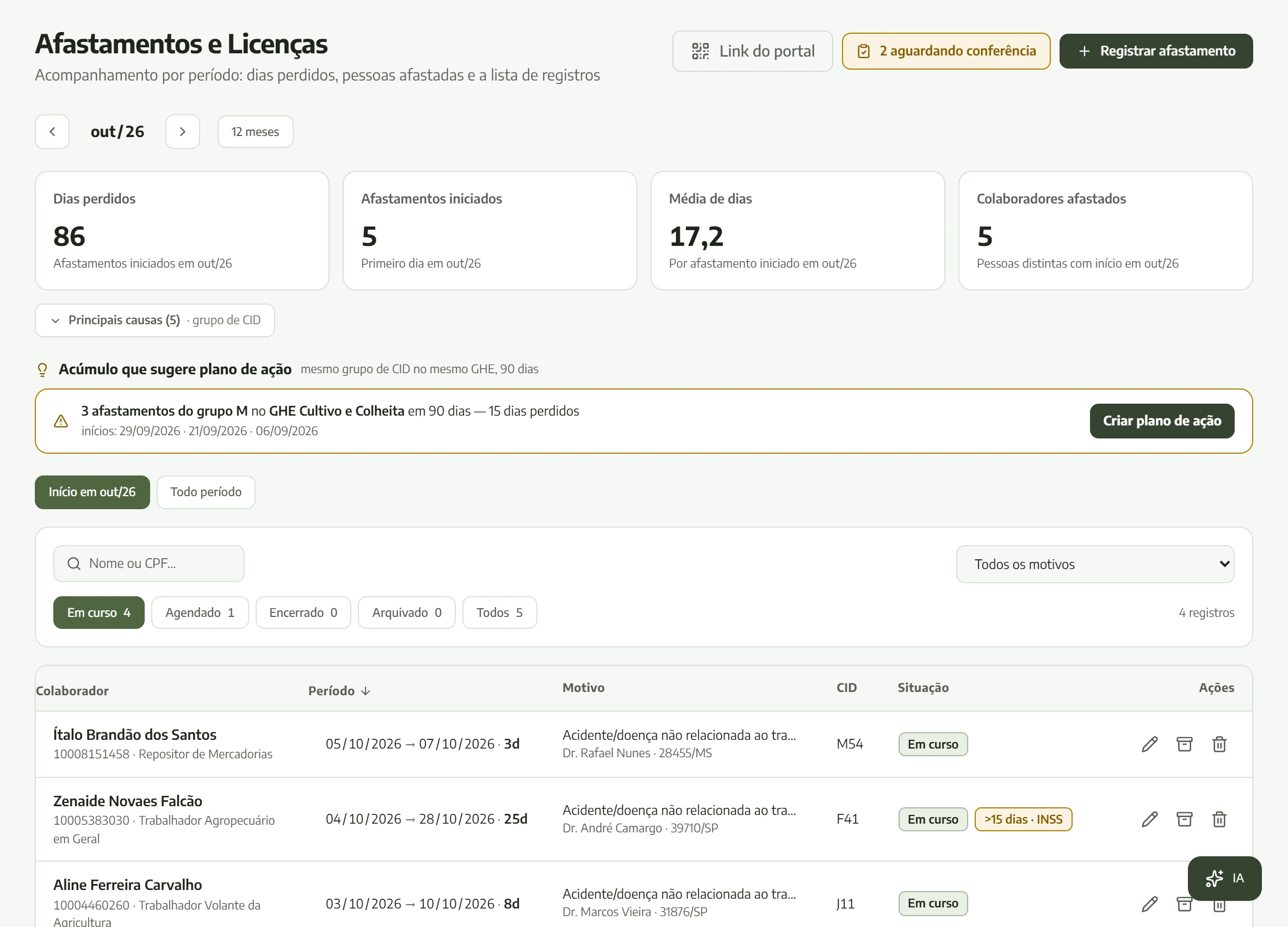Click the Situação column header

(x=923, y=688)
